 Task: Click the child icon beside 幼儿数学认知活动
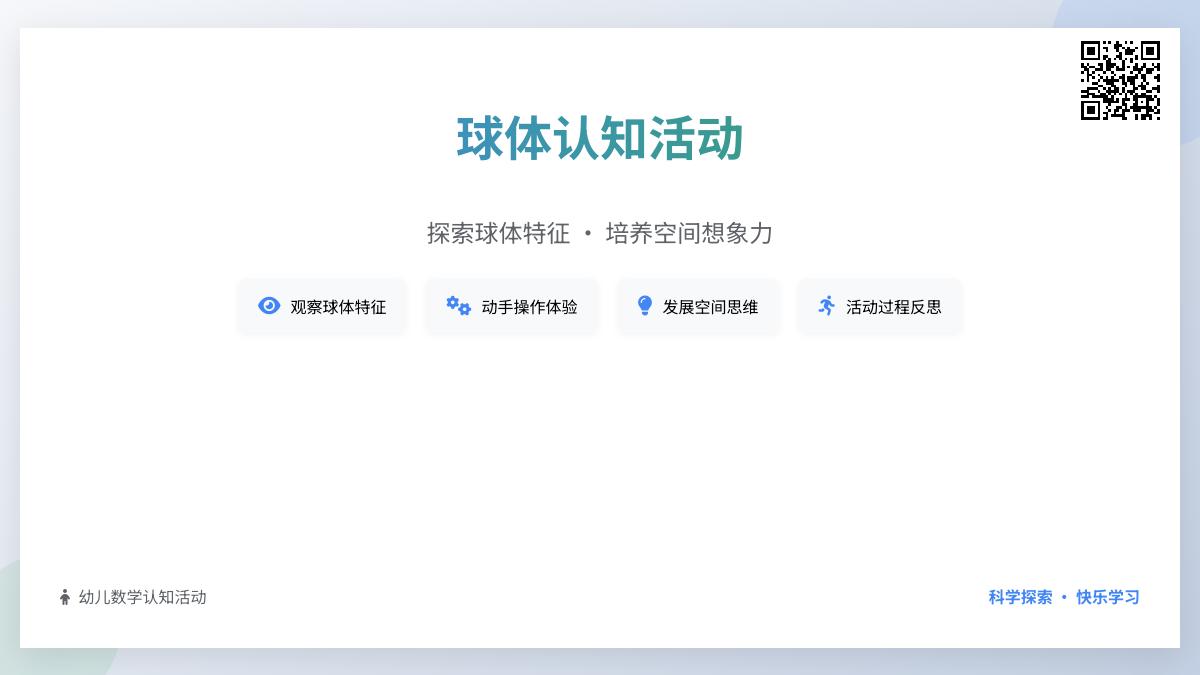65,597
